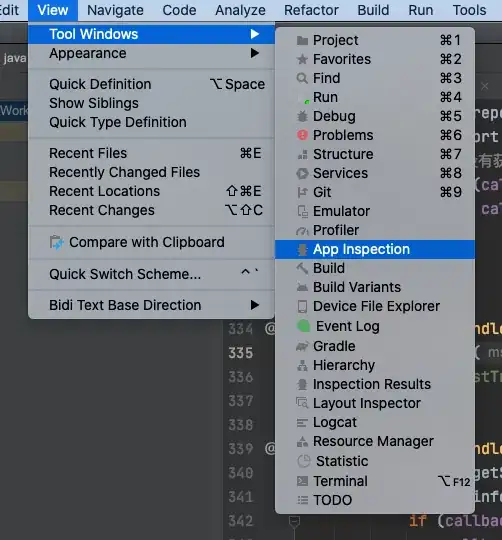
Task: Click the Terminal icon in submenu
Action: pos(302,481)
